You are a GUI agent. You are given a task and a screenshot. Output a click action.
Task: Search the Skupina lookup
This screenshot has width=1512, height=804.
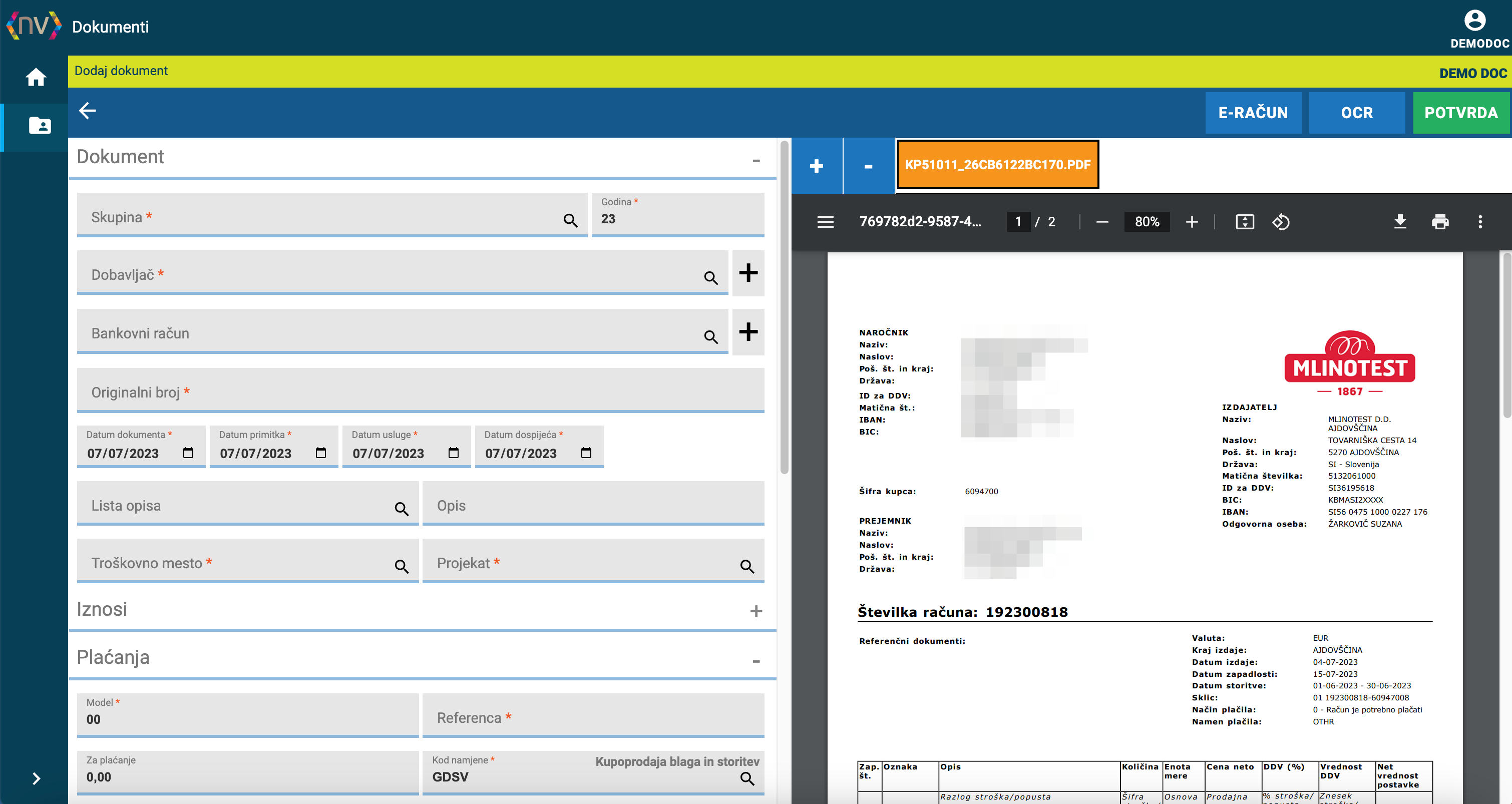tap(570, 220)
